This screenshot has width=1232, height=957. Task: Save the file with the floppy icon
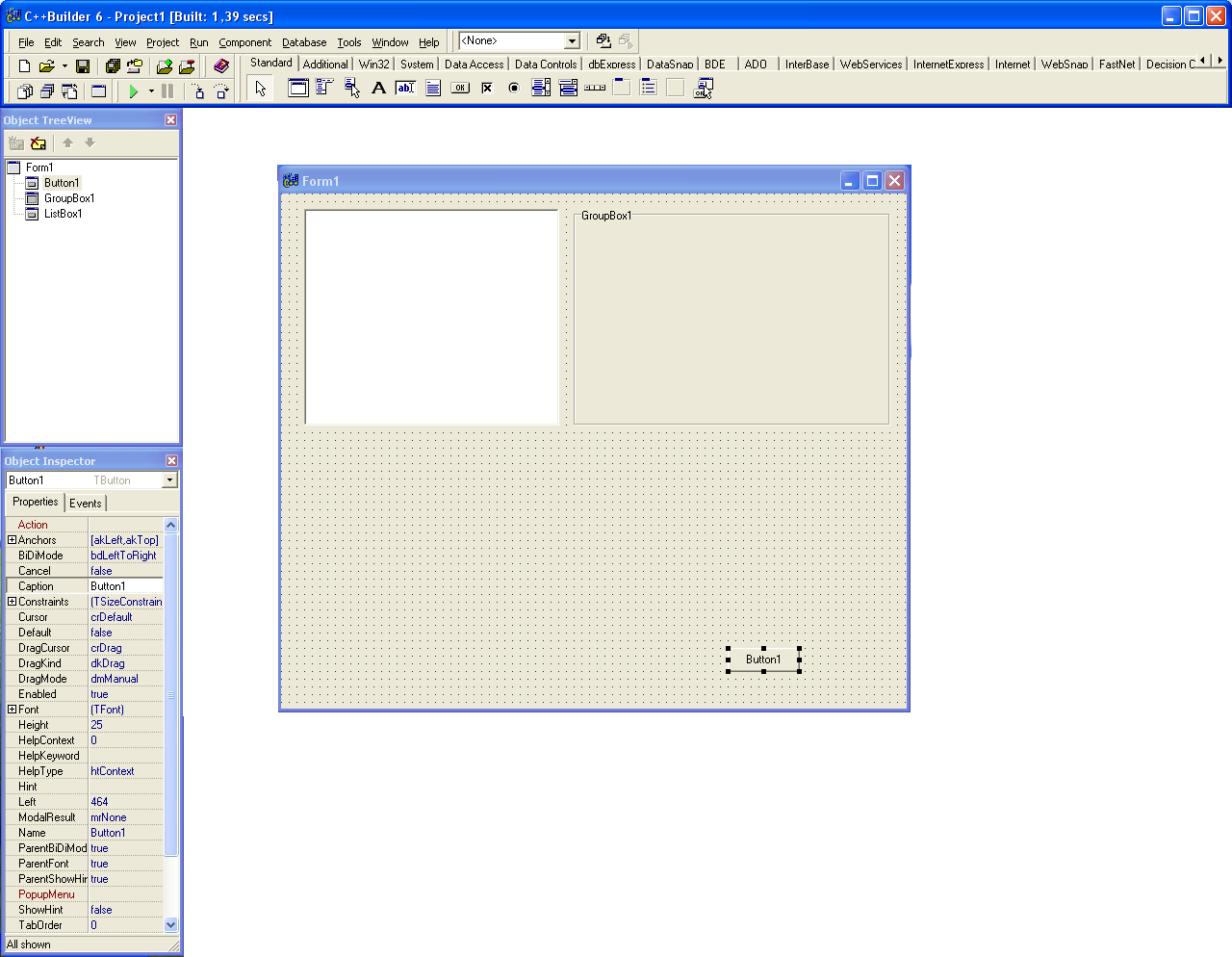coord(83,65)
